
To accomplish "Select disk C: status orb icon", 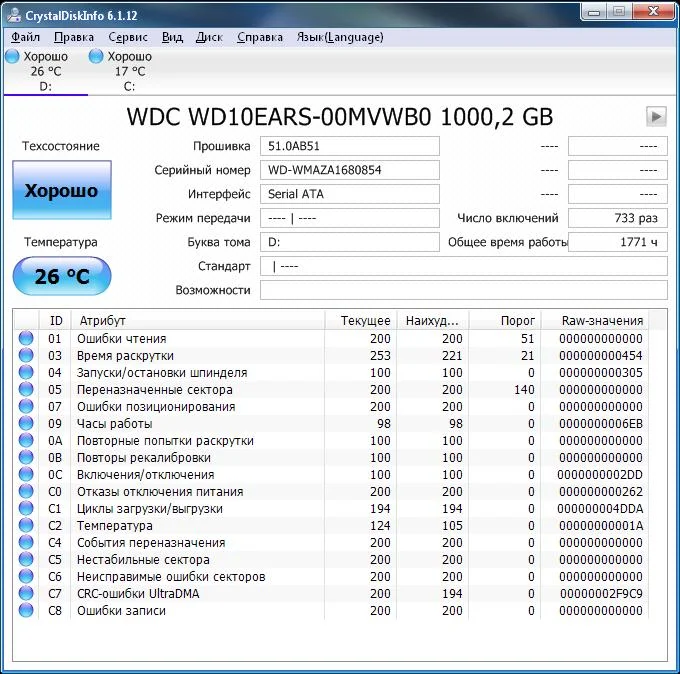I will click(97, 57).
